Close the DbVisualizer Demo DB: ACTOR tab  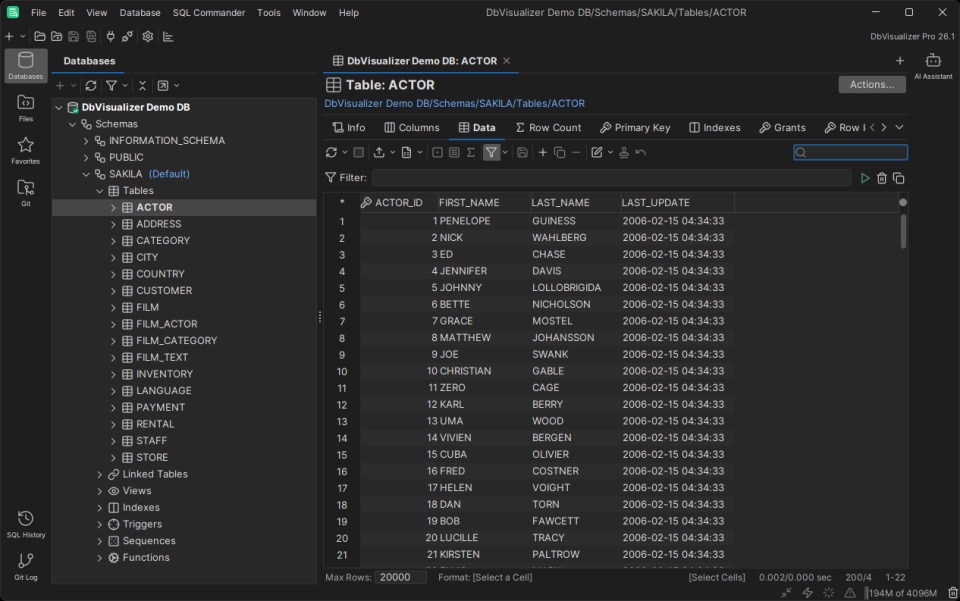point(506,61)
